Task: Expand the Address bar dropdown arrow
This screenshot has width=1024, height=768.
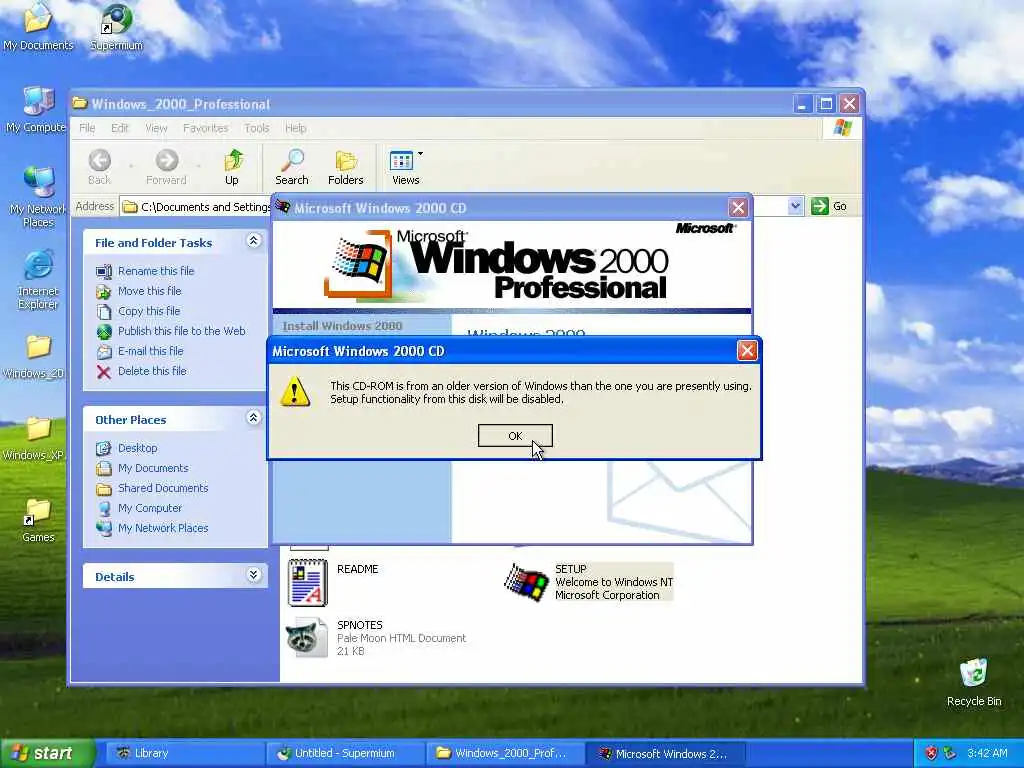Action: [x=795, y=206]
